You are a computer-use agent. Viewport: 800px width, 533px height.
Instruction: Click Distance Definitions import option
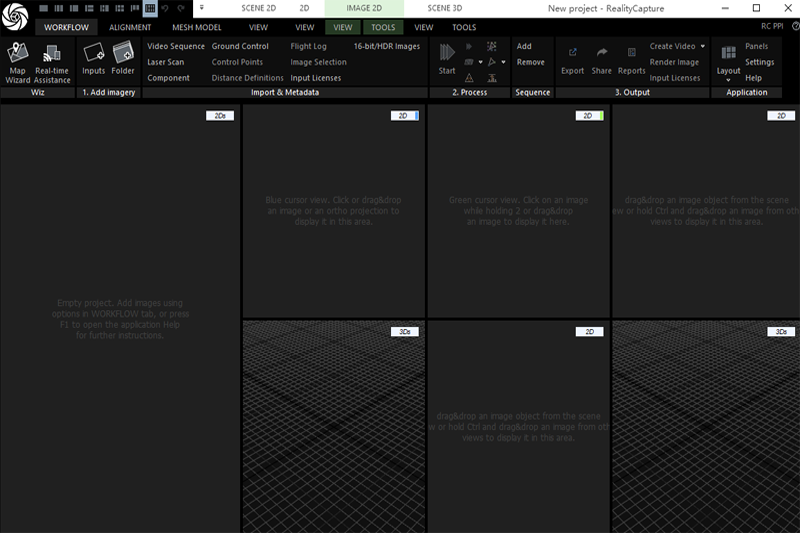[x=247, y=78]
